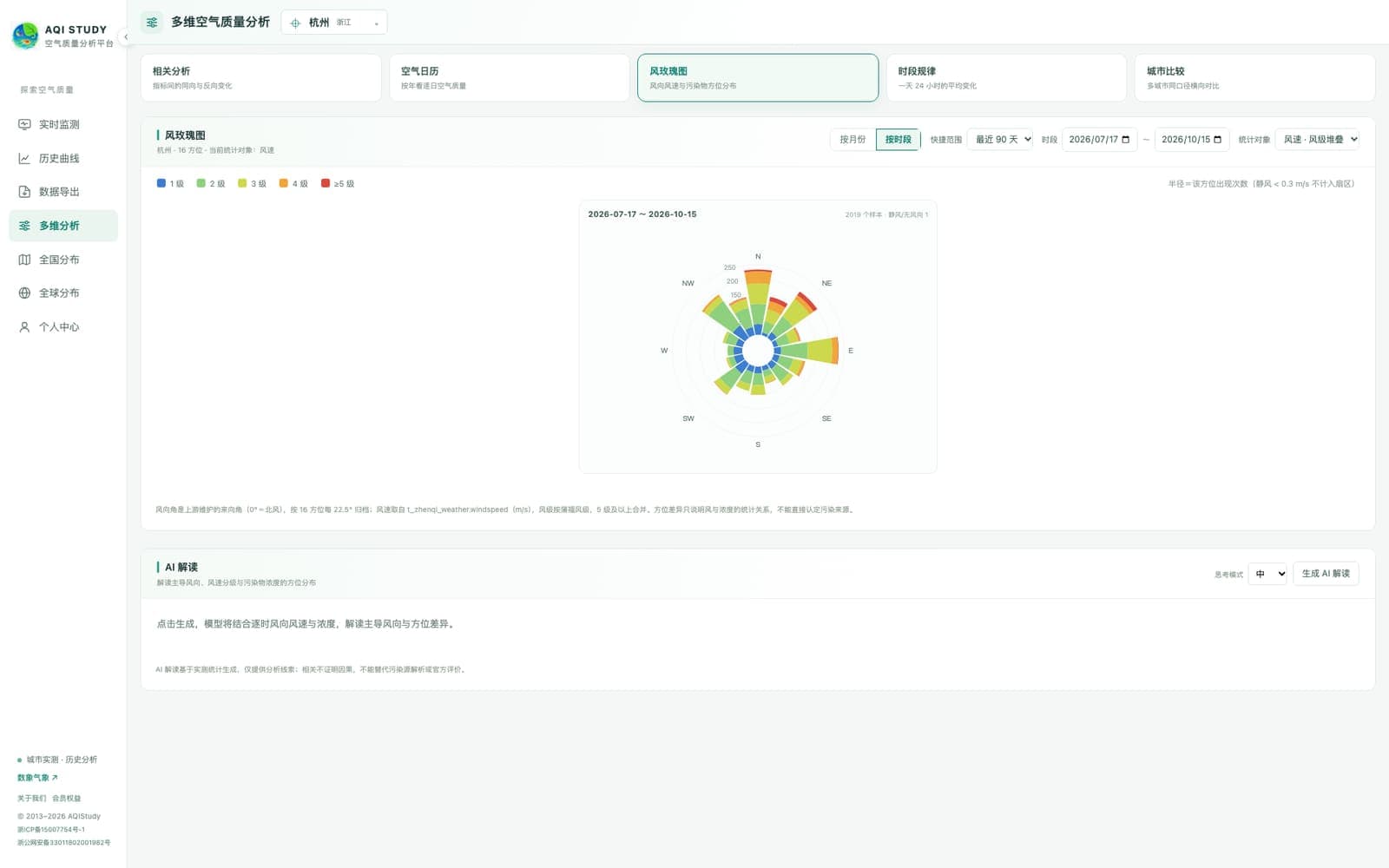Click the 历史曲线 line chart icon
This screenshot has height=868, width=1389.
tap(24, 159)
